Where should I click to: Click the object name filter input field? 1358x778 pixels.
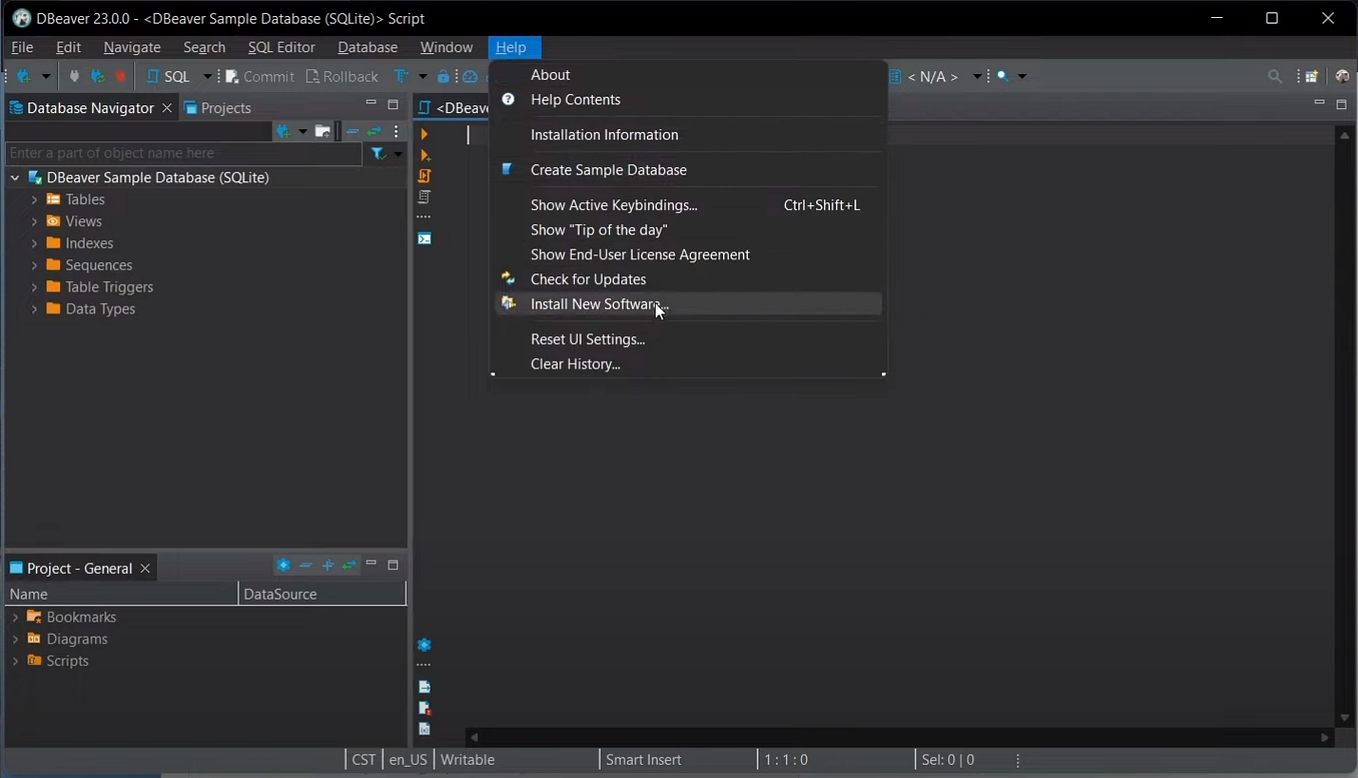click(x=183, y=153)
